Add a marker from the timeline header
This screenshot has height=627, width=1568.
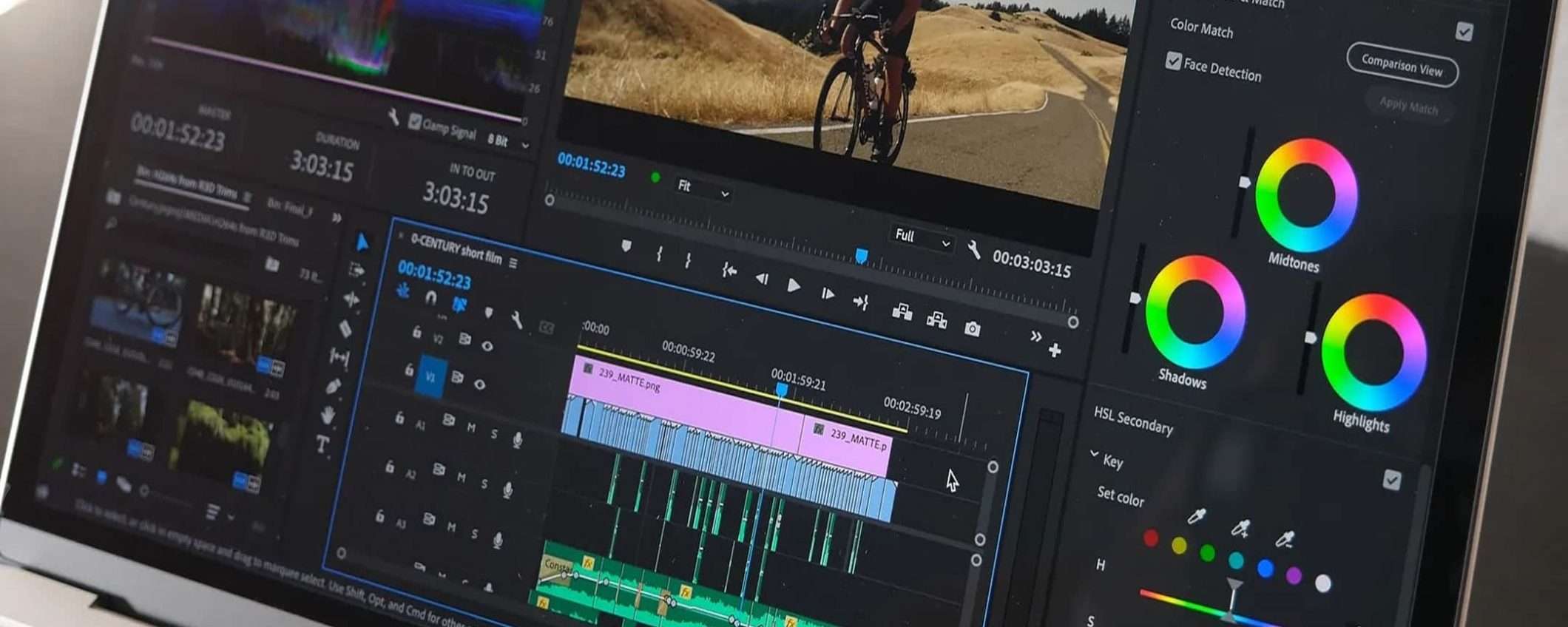[x=488, y=313]
